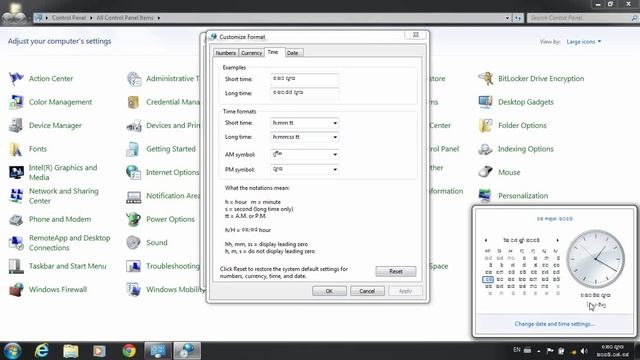Click the Apply button
The height and width of the screenshot is (360, 640).
405,291
